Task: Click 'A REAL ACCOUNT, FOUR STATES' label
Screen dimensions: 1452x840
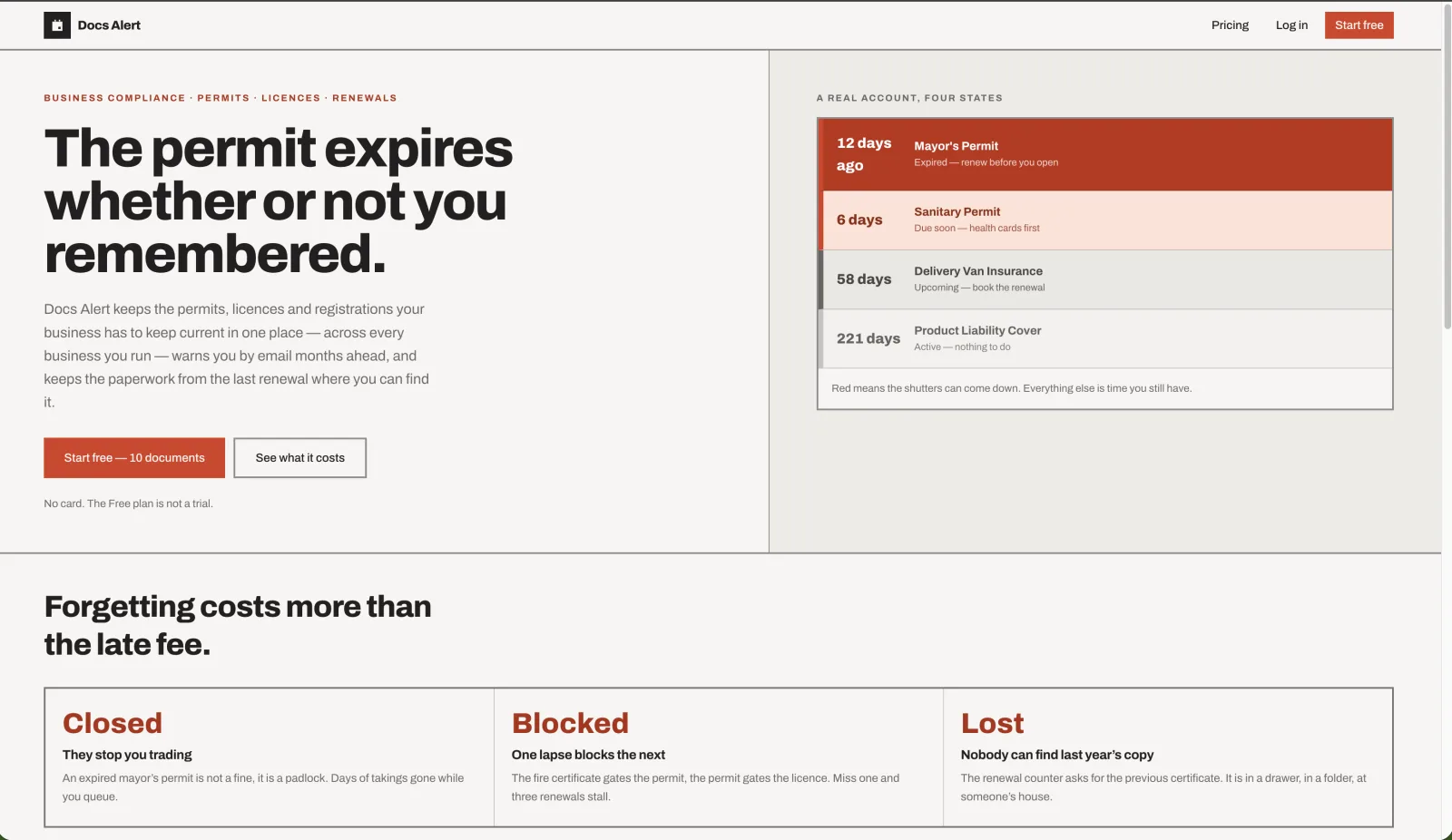Action: click(909, 98)
